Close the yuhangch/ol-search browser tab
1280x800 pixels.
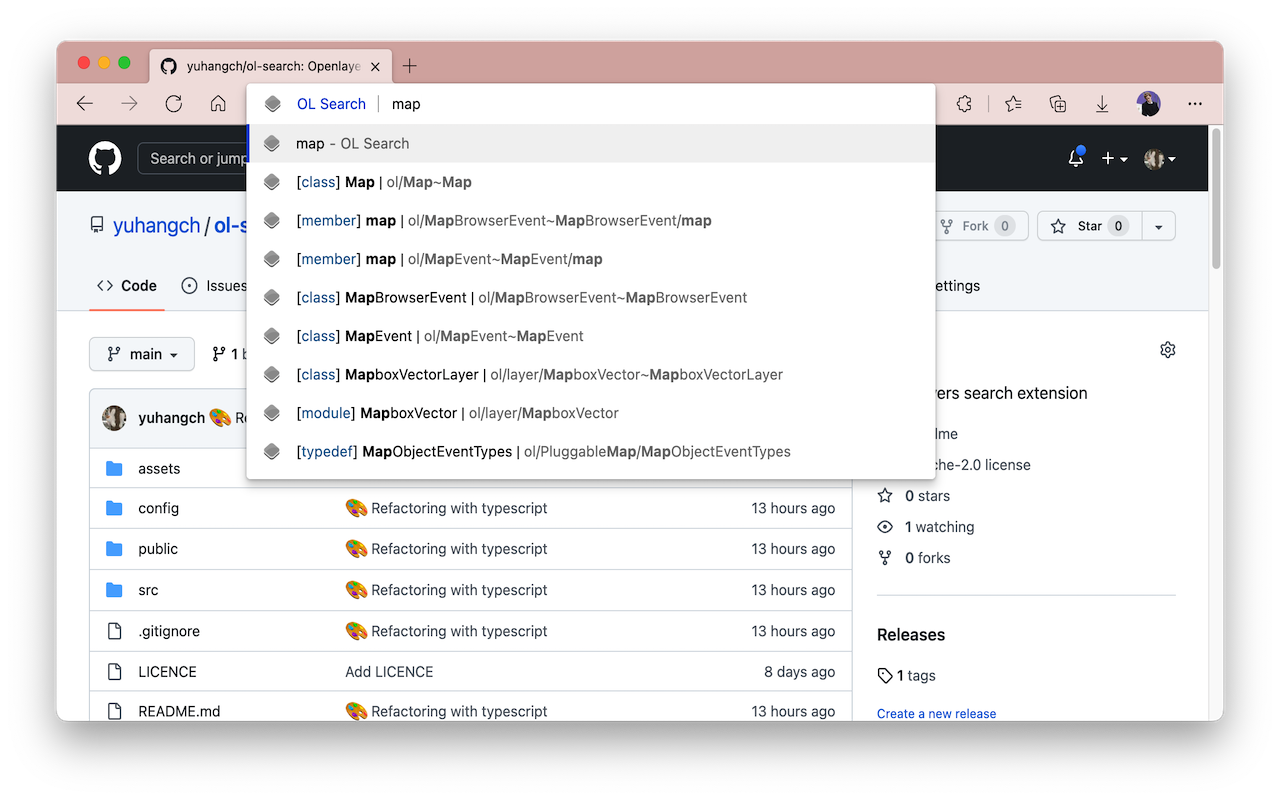point(375,67)
